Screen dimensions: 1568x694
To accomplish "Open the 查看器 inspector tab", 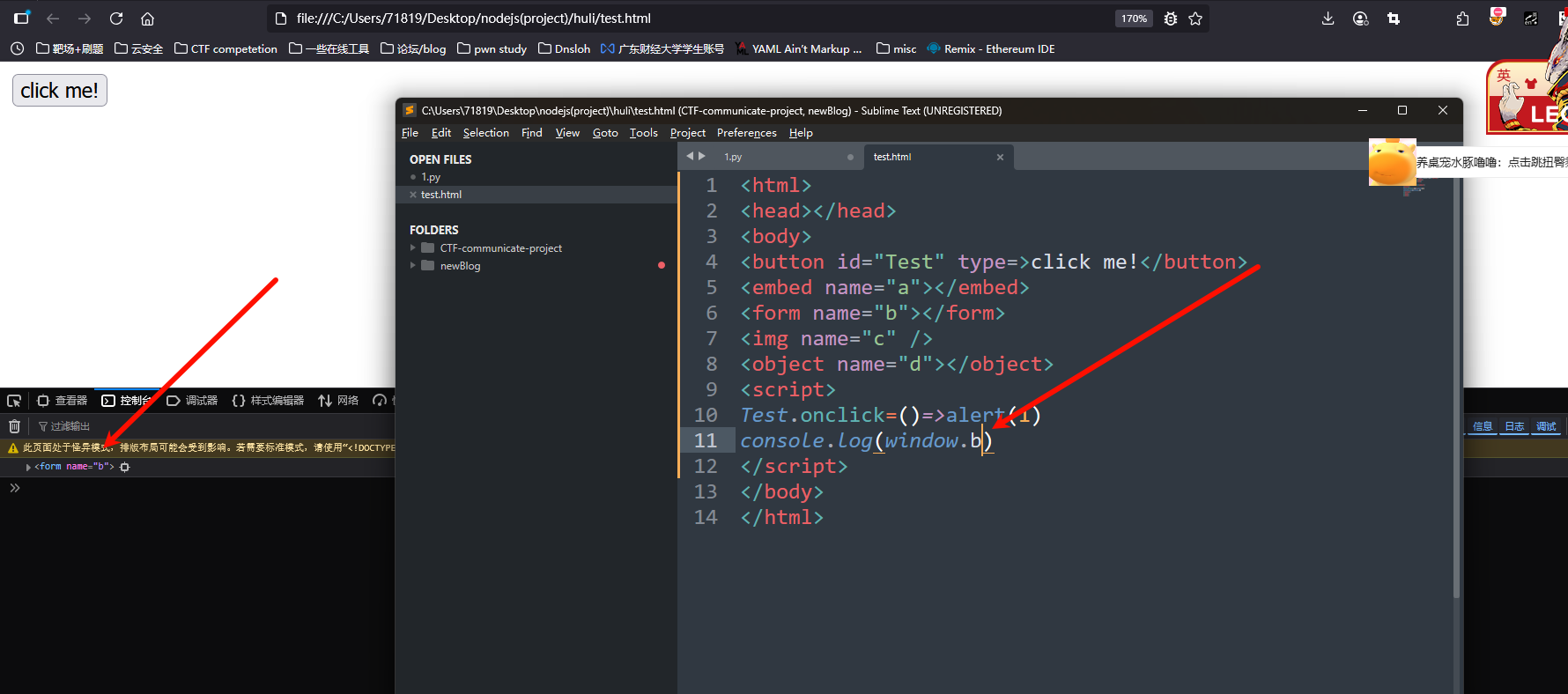I will pyautogui.click(x=62, y=401).
